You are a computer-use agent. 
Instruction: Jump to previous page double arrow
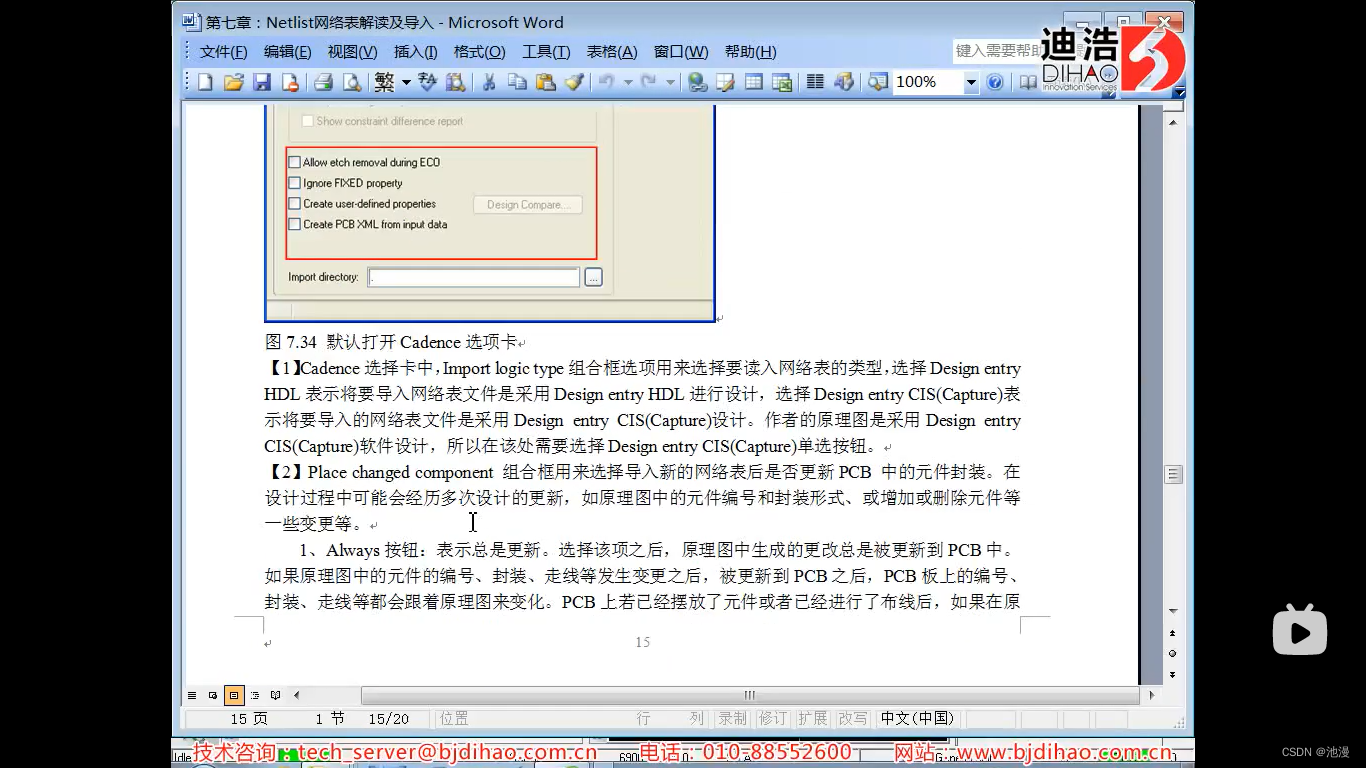coord(1174,633)
